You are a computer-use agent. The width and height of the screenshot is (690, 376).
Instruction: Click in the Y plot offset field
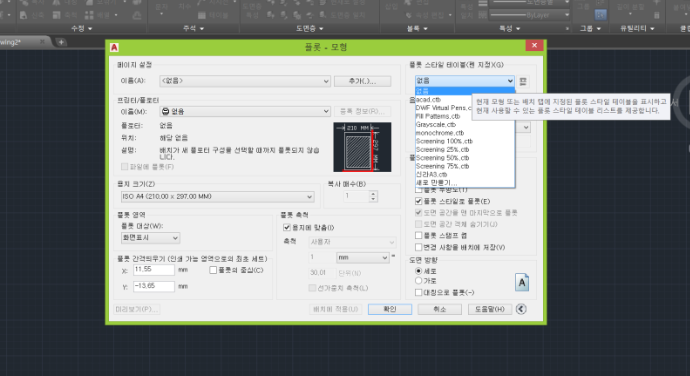154,286
